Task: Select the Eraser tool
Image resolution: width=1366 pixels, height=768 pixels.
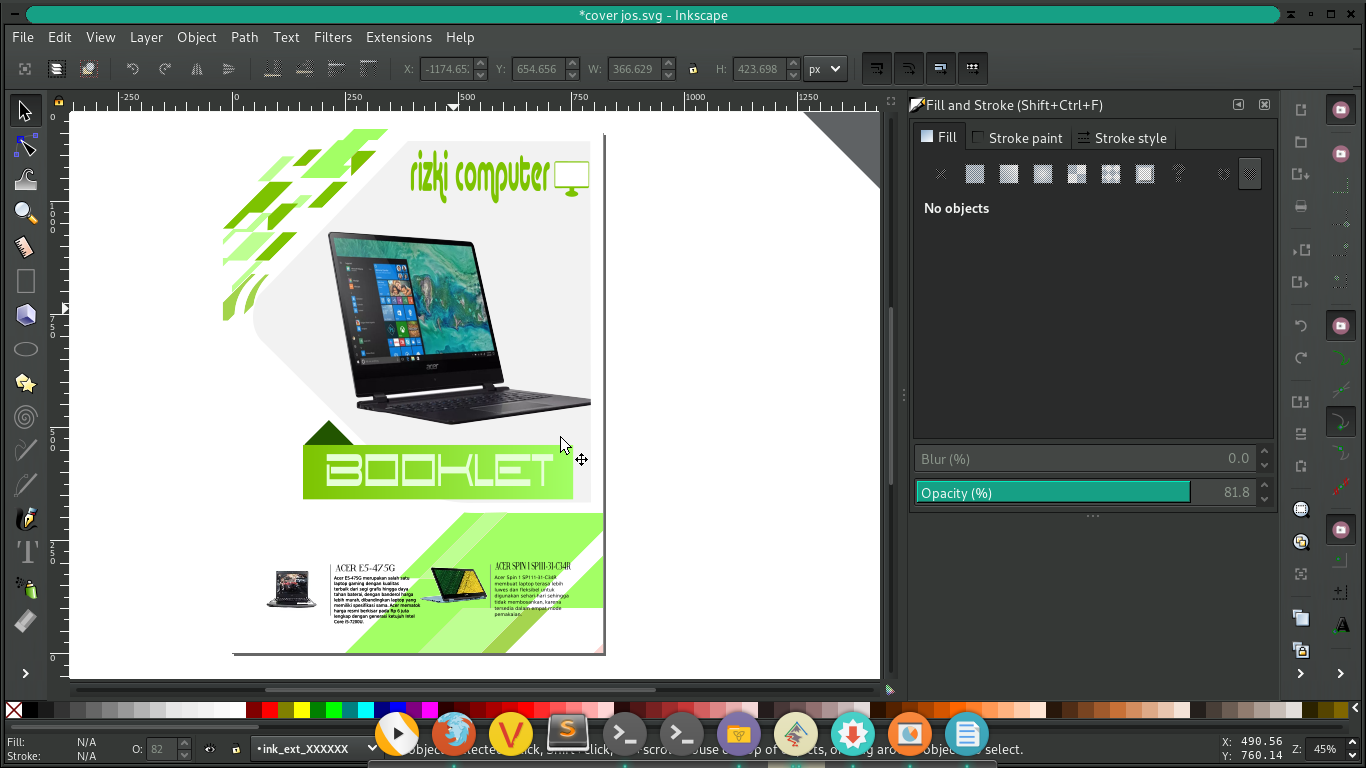Action: click(x=26, y=621)
